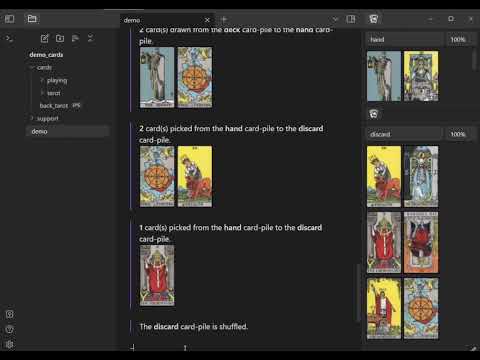480x360 pixels.
Task: Open the discard pile selector dropdown
Action: click(404, 134)
